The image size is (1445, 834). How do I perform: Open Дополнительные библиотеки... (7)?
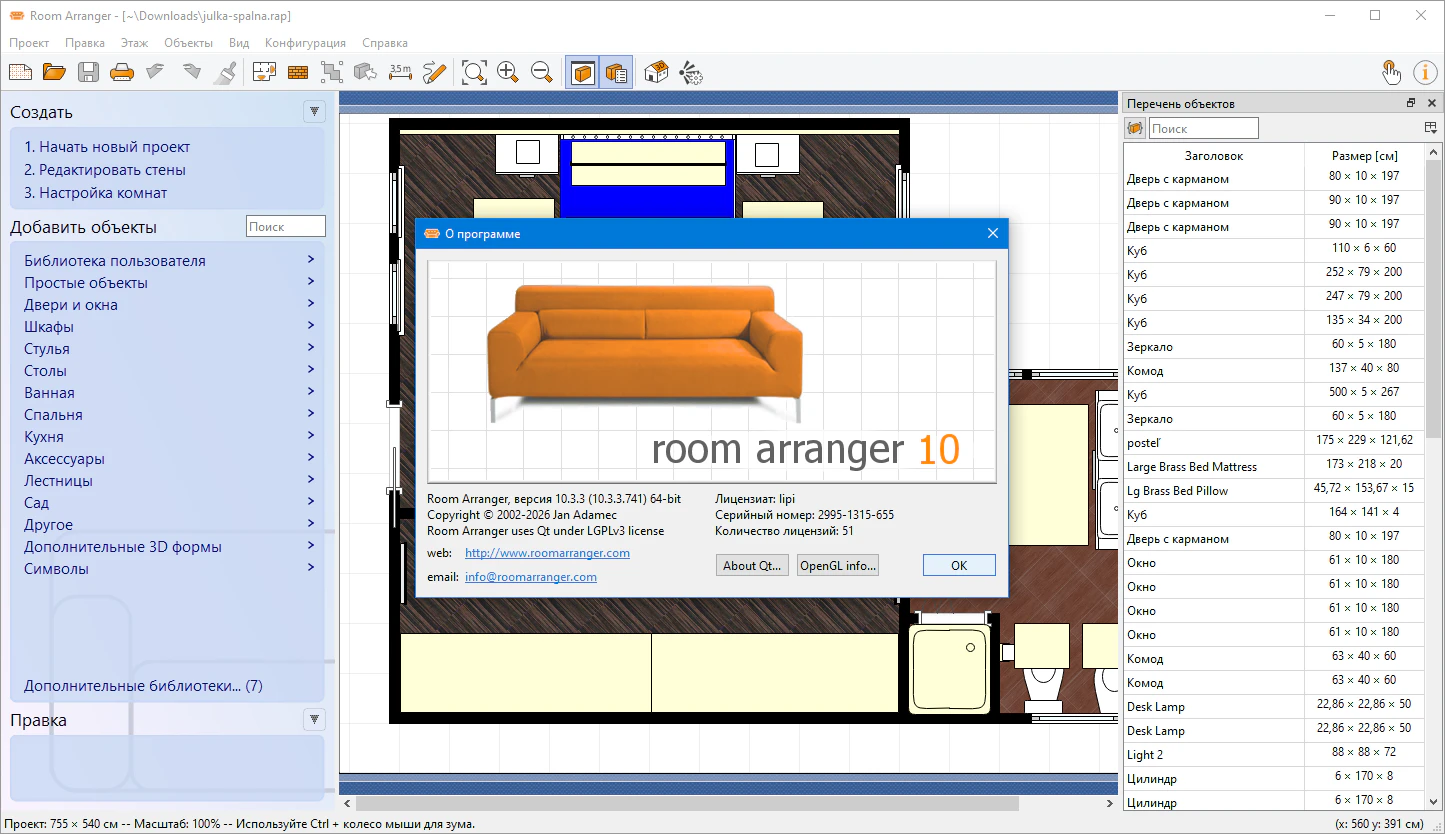[x=143, y=686]
